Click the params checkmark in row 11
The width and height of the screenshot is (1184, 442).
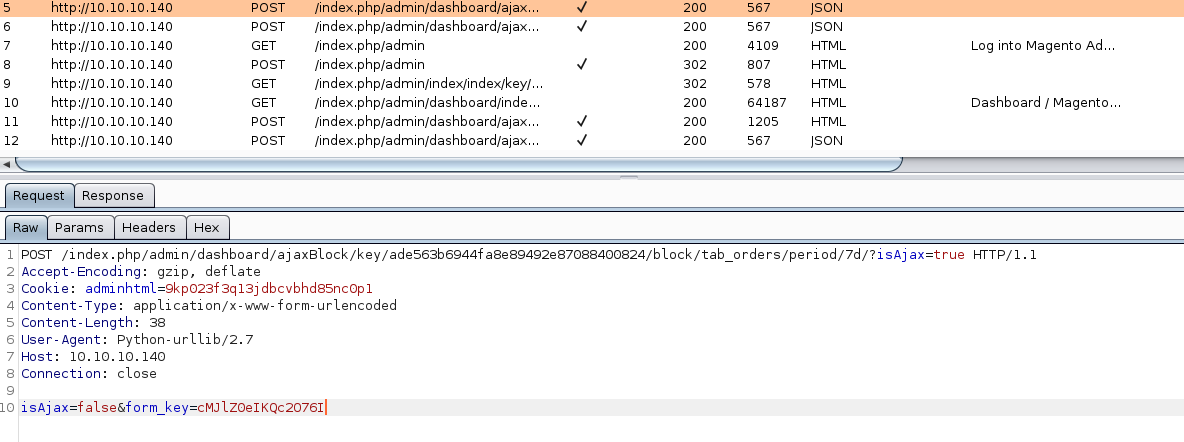pos(582,121)
